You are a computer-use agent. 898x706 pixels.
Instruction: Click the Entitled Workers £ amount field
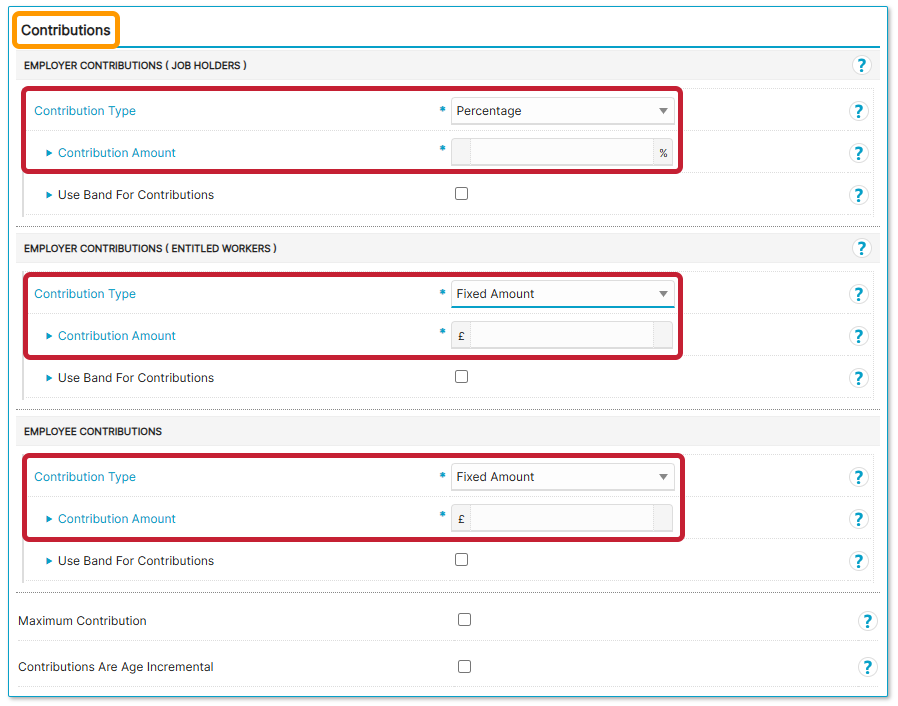560,336
